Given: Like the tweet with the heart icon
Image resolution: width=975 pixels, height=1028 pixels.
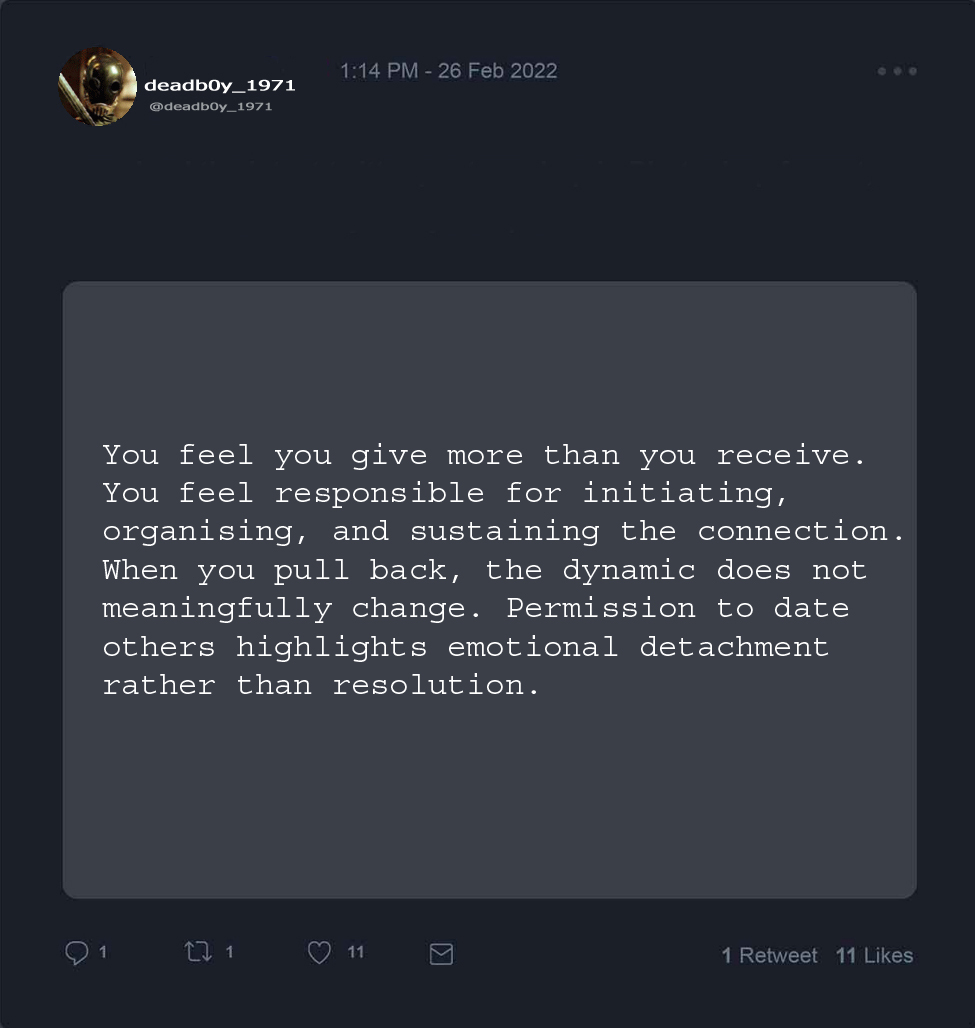Looking at the screenshot, I should tap(319, 953).
